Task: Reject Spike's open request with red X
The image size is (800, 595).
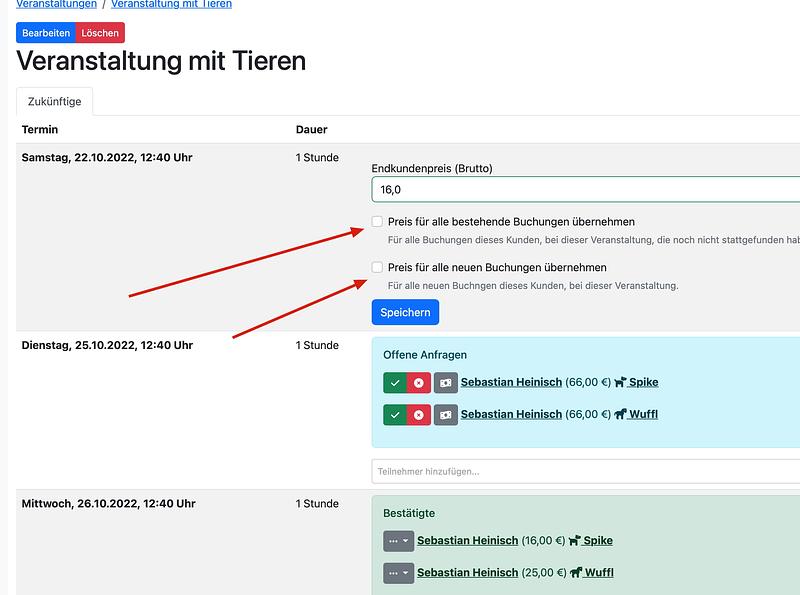Action: [419, 382]
